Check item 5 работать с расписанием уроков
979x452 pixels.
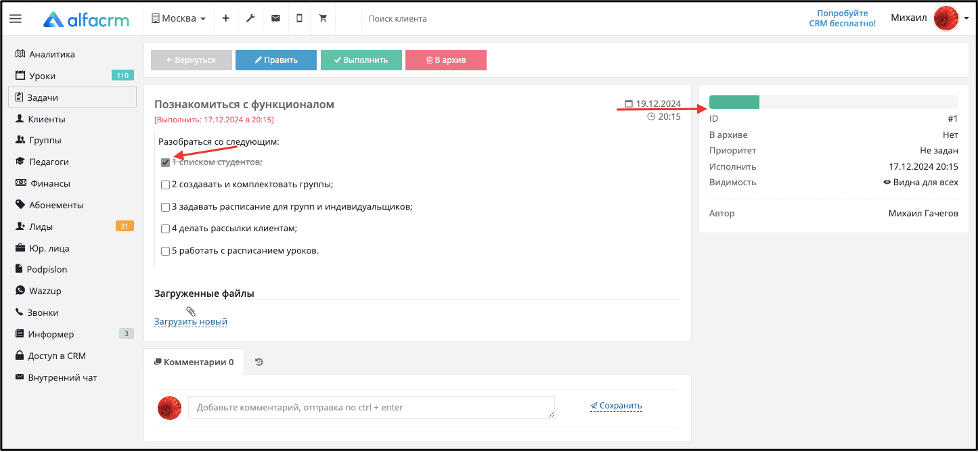(165, 252)
